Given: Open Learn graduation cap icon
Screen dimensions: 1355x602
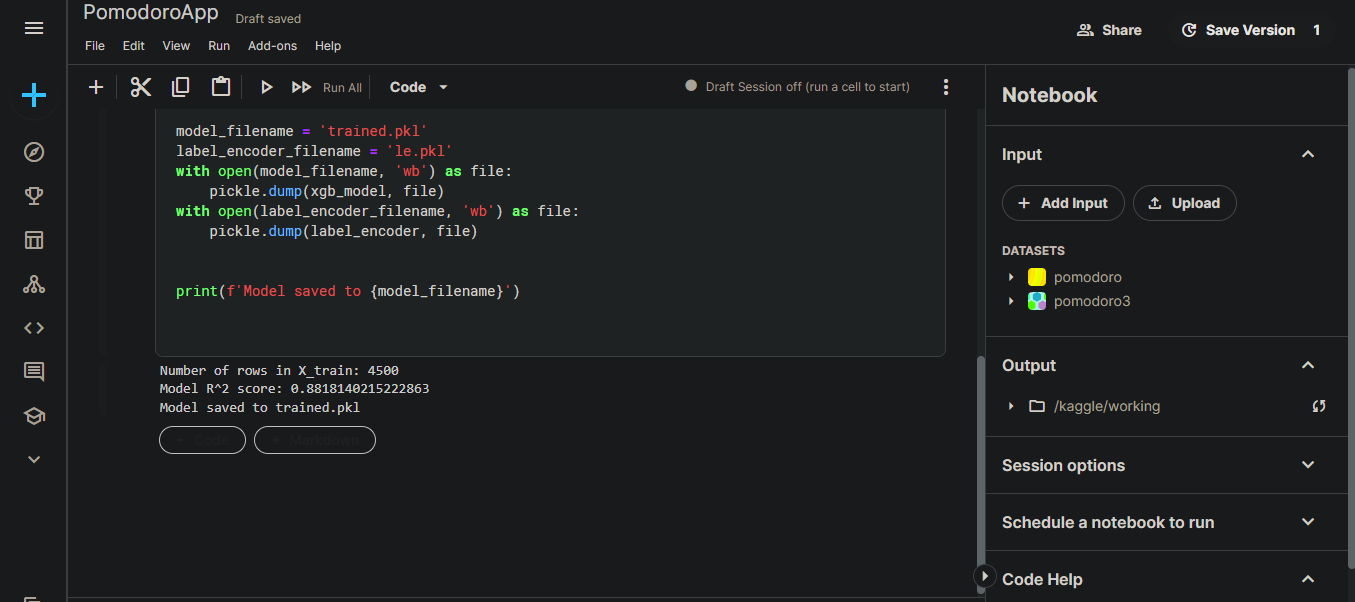Looking at the screenshot, I should point(34,416).
